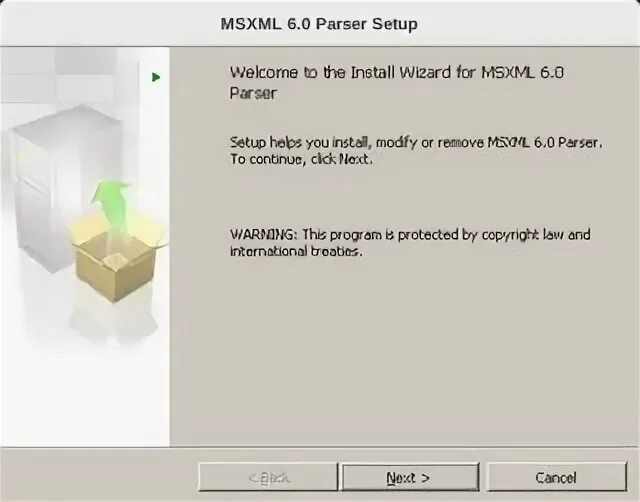
Task: Click the disabled < Back button
Action: pyautogui.click(x=268, y=477)
